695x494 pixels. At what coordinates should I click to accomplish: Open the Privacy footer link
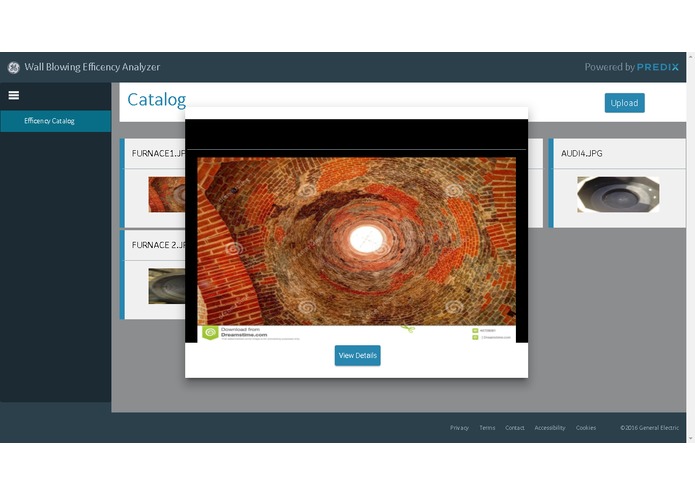[x=459, y=428]
